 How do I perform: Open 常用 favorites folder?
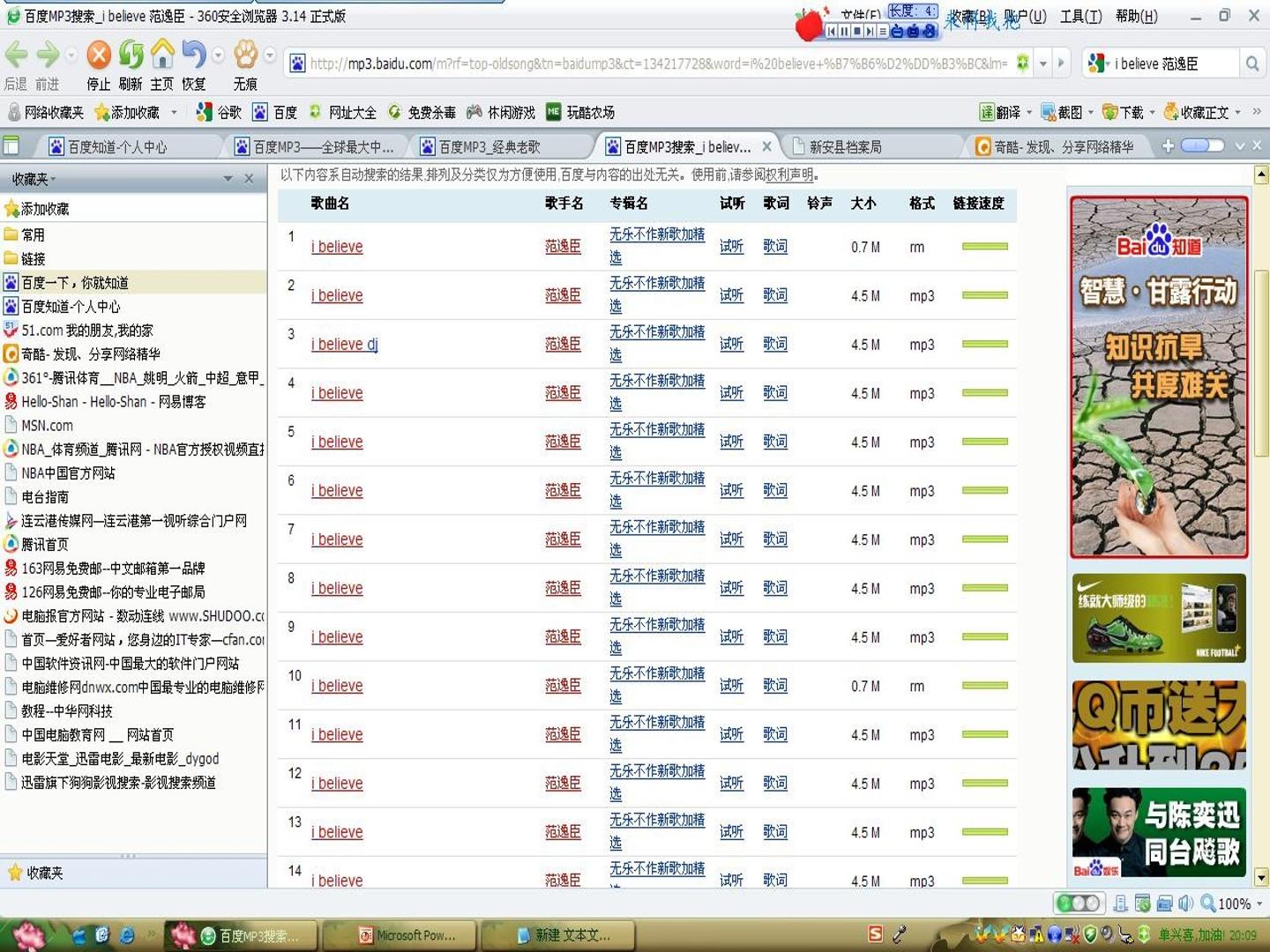(25, 234)
